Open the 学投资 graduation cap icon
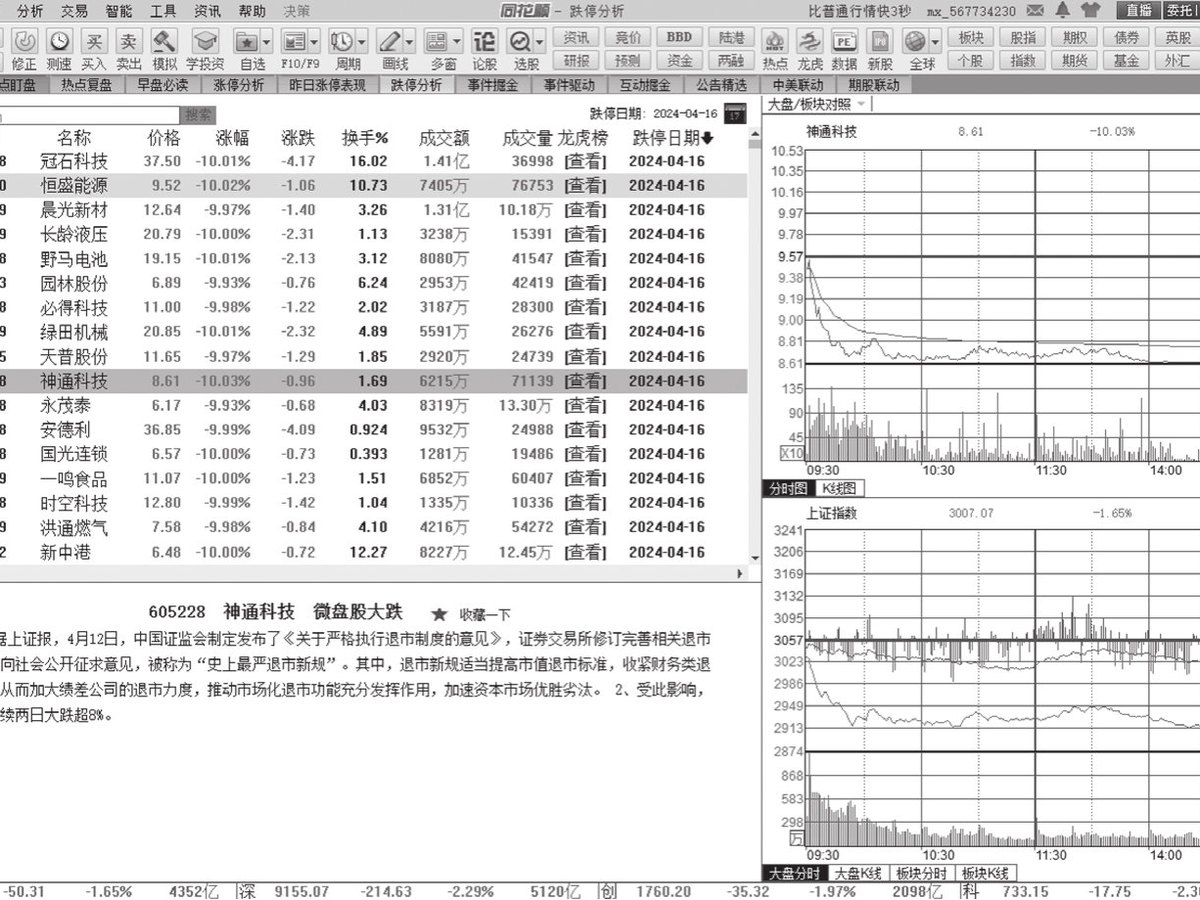 coord(205,42)
